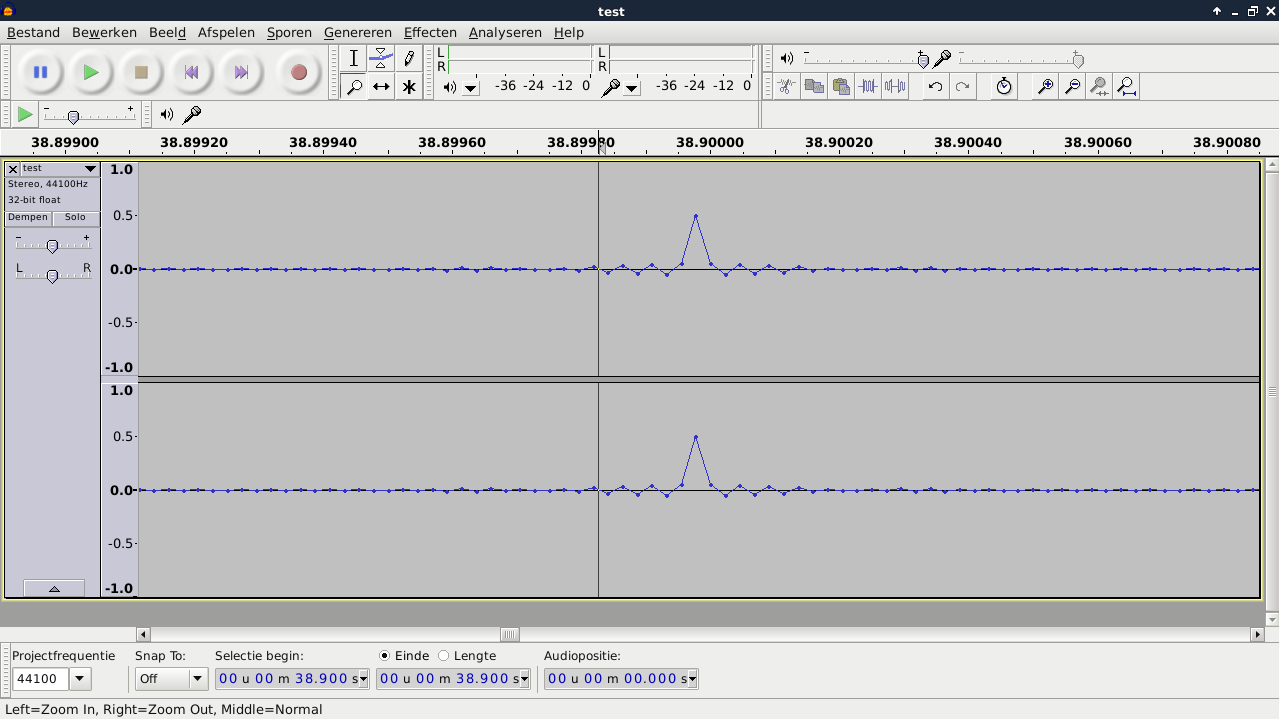Select the Multi-tool asterisk mode
The height and width of the screenshot is (719, 1279).
409,87
